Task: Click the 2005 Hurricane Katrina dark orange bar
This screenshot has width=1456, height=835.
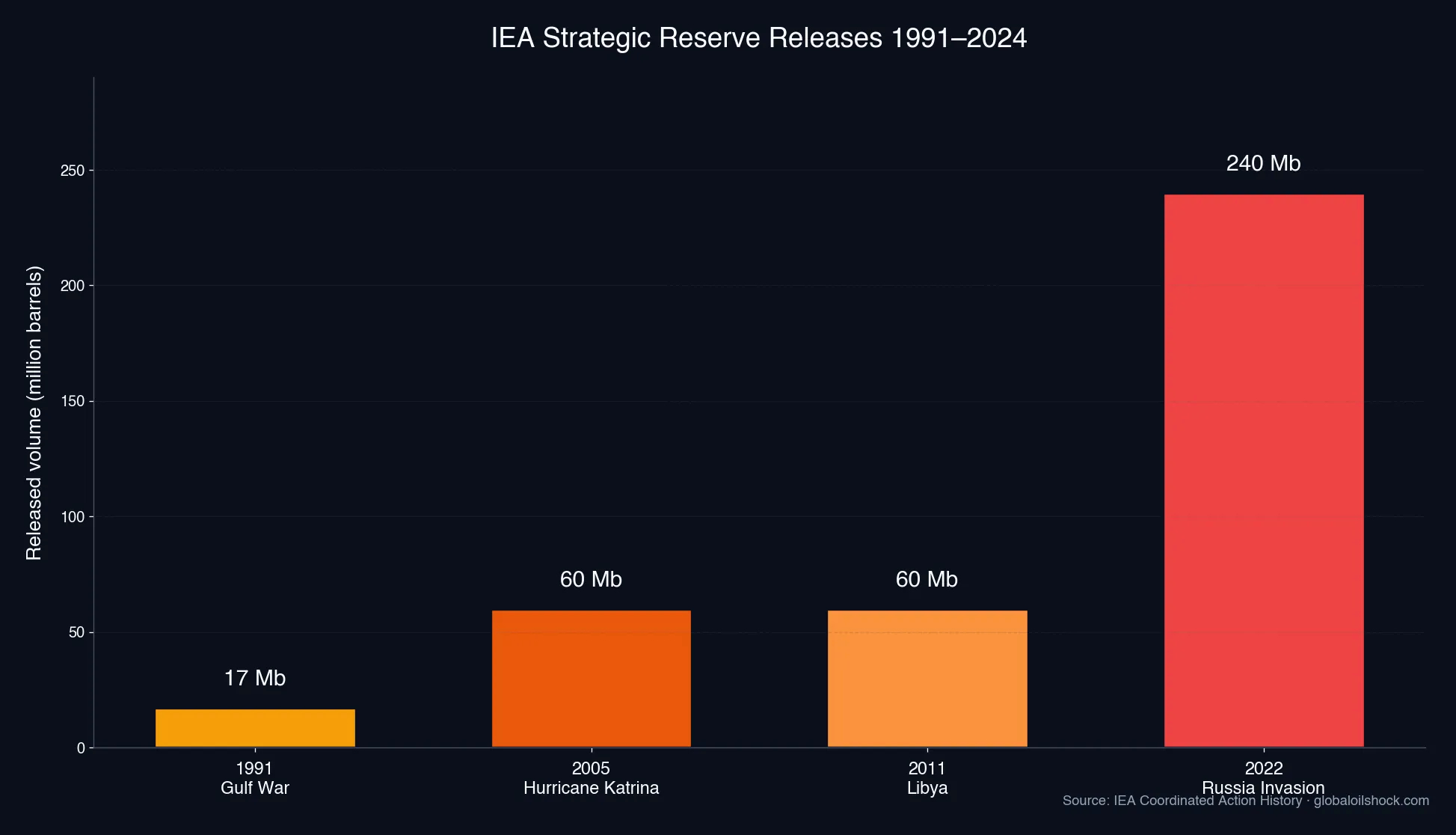Action: coord(591,679)
